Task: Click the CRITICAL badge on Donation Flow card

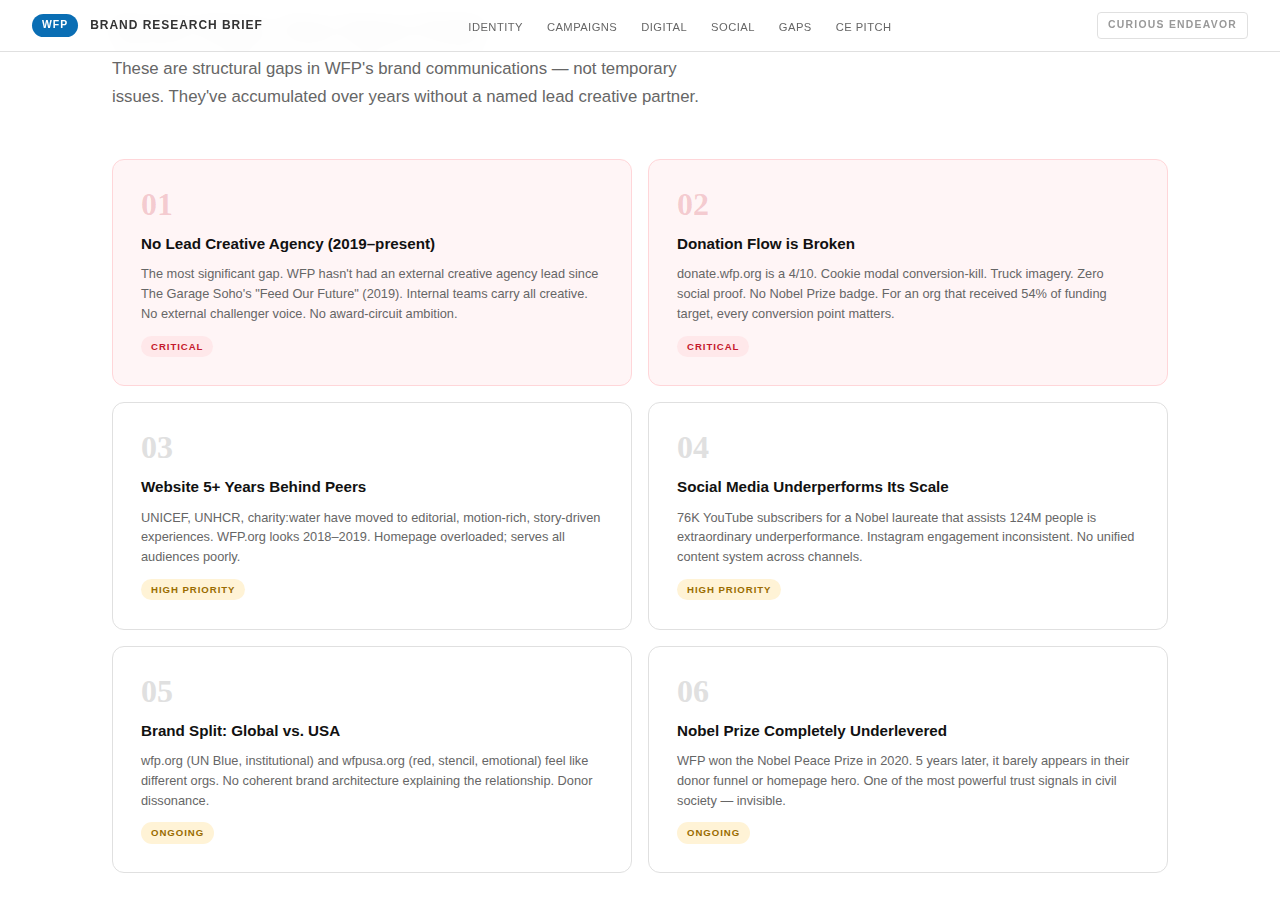Action: click(713, 347)
